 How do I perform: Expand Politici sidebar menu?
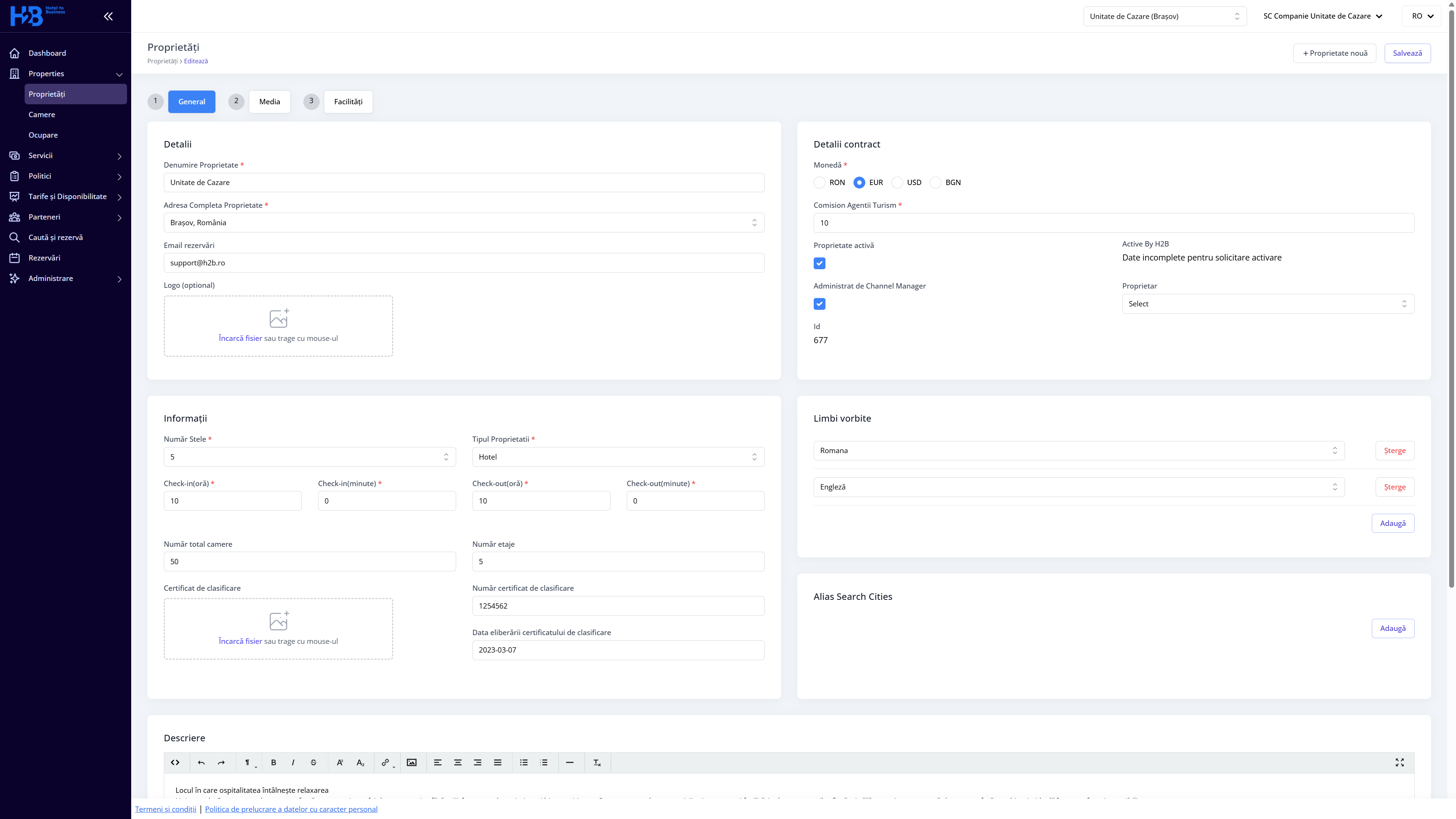point(66,176)
